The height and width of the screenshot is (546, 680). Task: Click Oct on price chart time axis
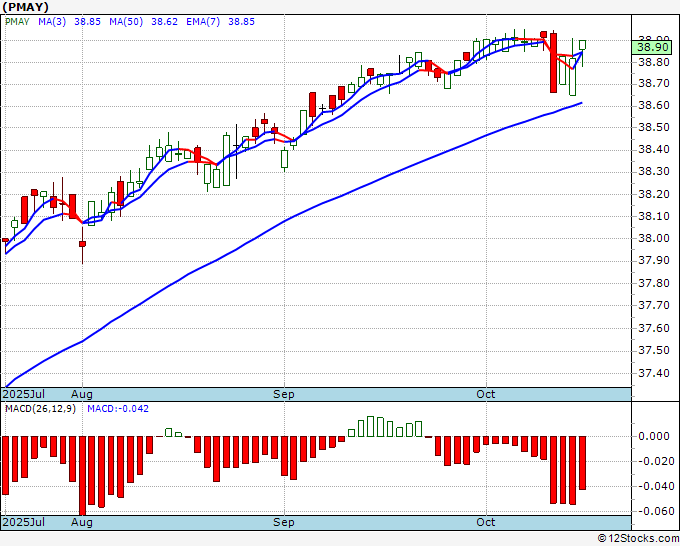485,394
